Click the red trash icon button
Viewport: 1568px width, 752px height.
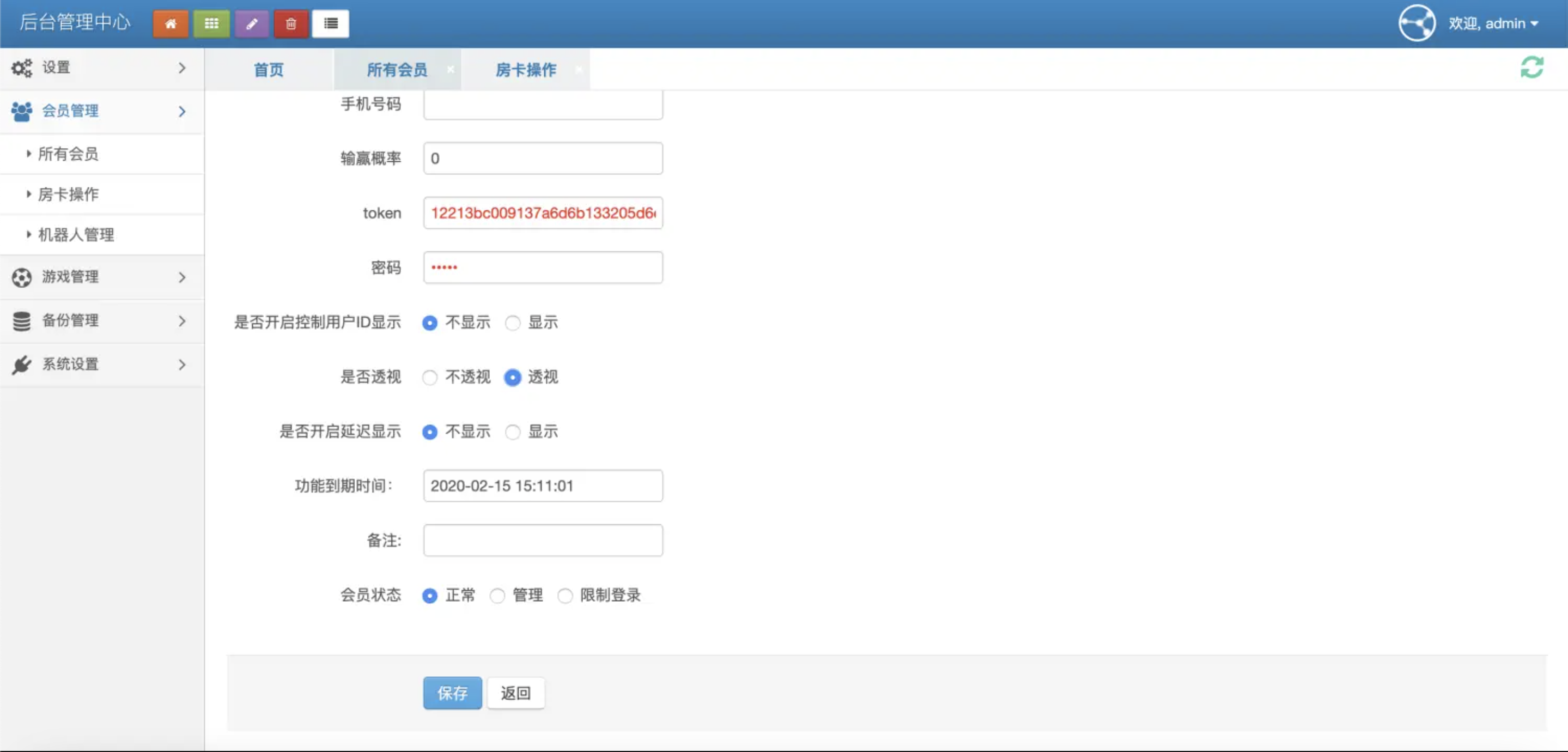click(x=291, y=24)
